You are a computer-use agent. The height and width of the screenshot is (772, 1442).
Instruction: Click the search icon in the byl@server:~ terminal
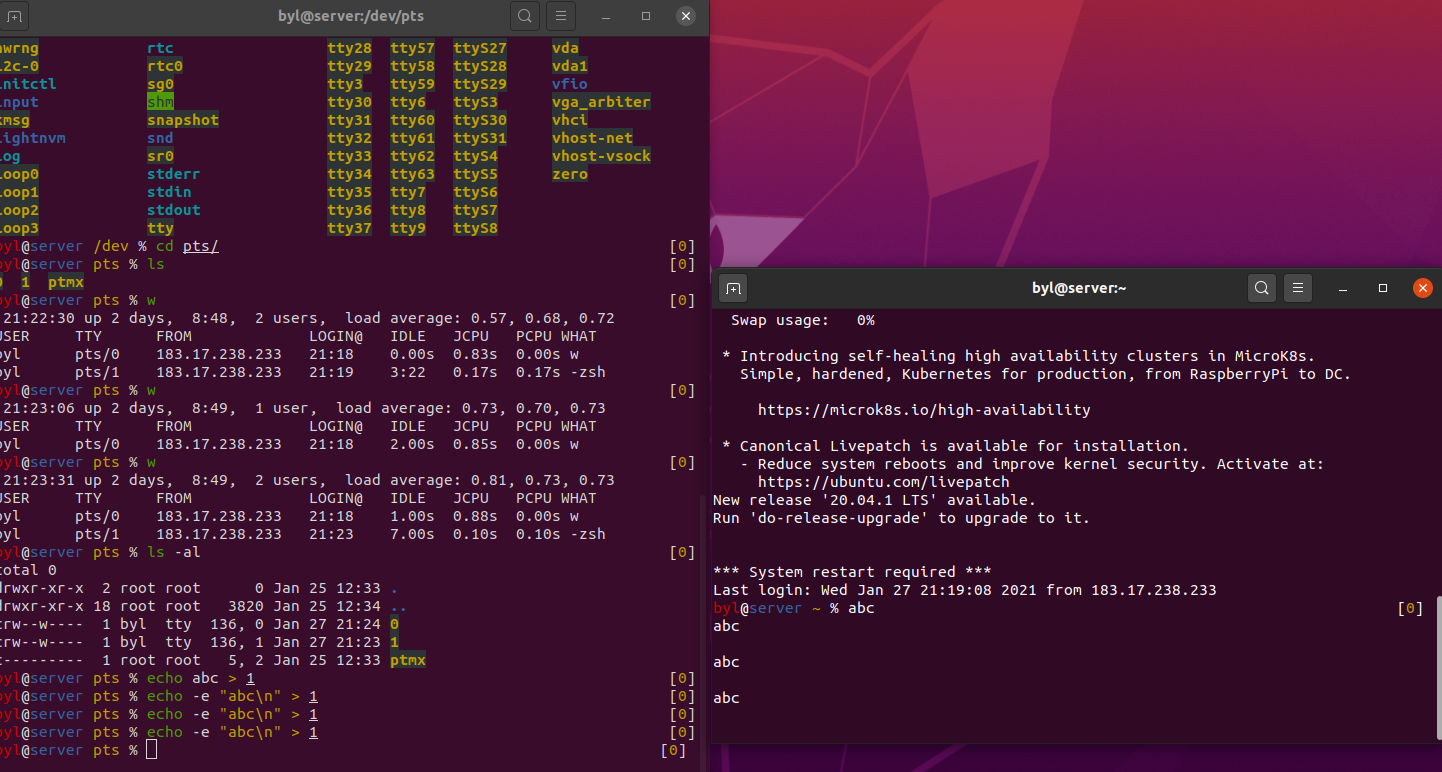[x=1262, y=288]
